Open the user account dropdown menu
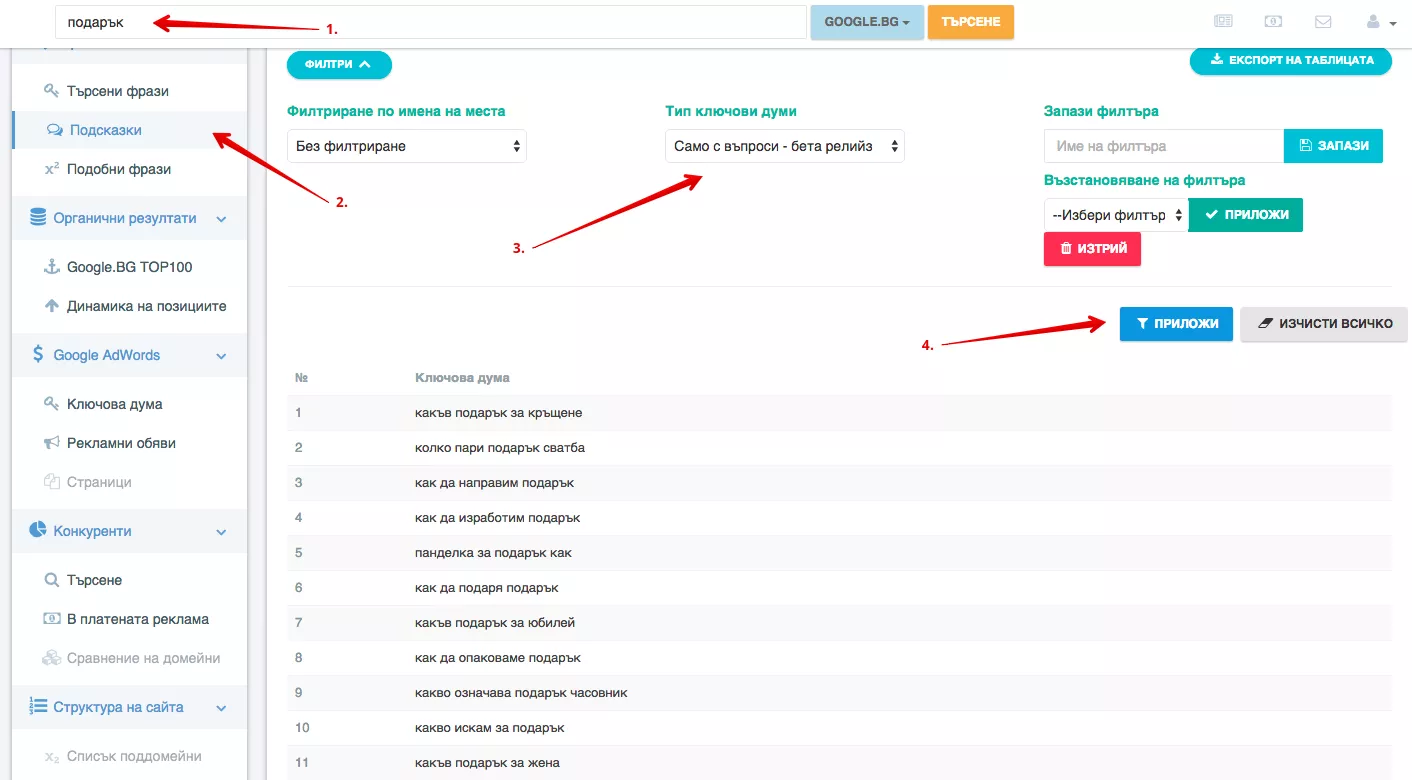This screenshot has height=780, width=1412. (1381, 21)
